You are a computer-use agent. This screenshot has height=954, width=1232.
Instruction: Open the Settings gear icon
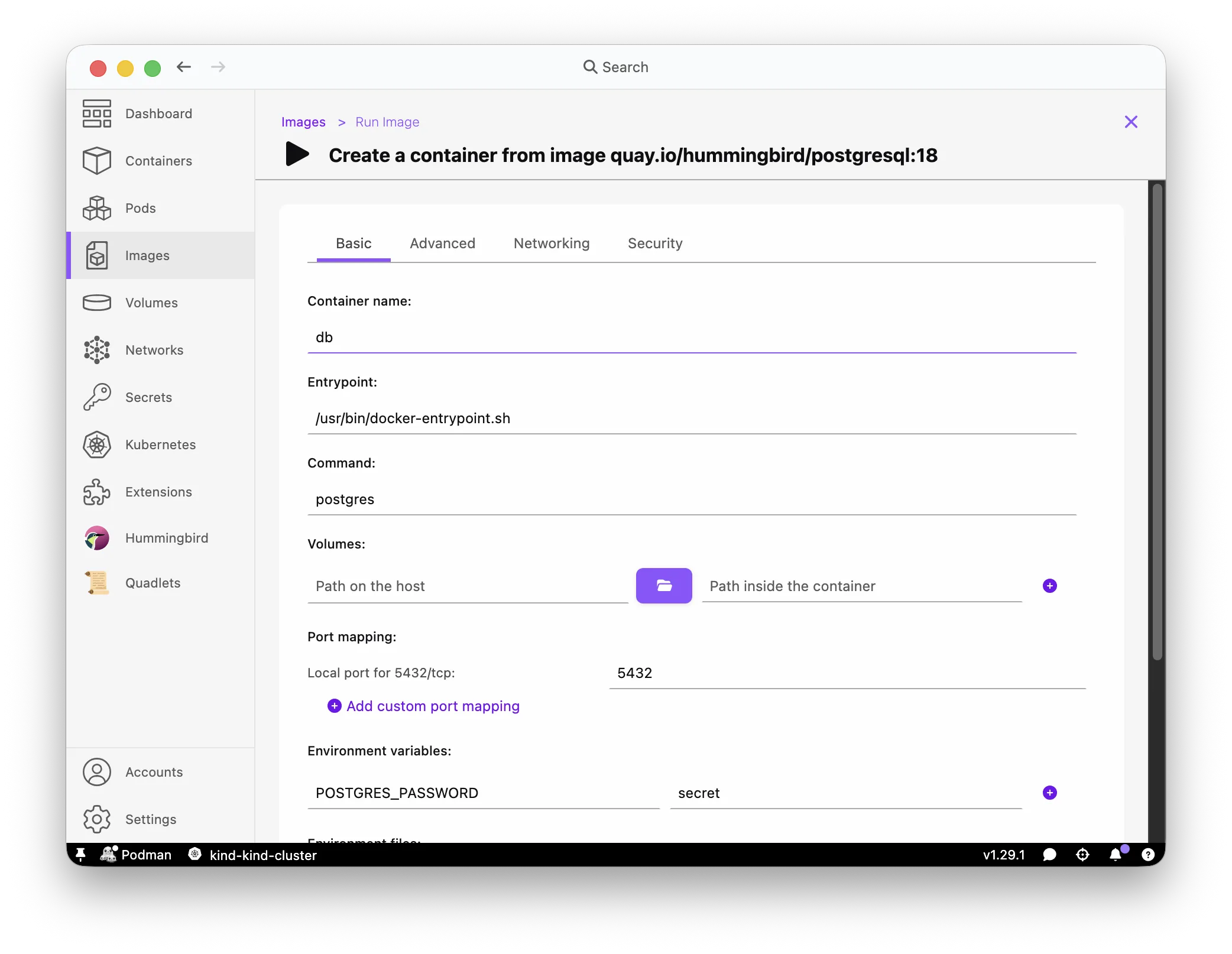pos(97,819)
